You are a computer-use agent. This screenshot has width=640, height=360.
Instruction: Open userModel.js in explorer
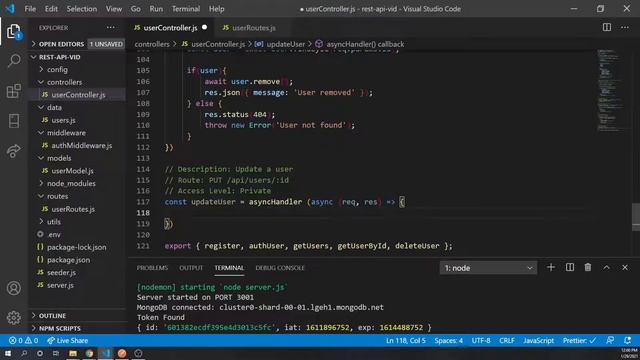pyautogui.click(x=77, y=171)
